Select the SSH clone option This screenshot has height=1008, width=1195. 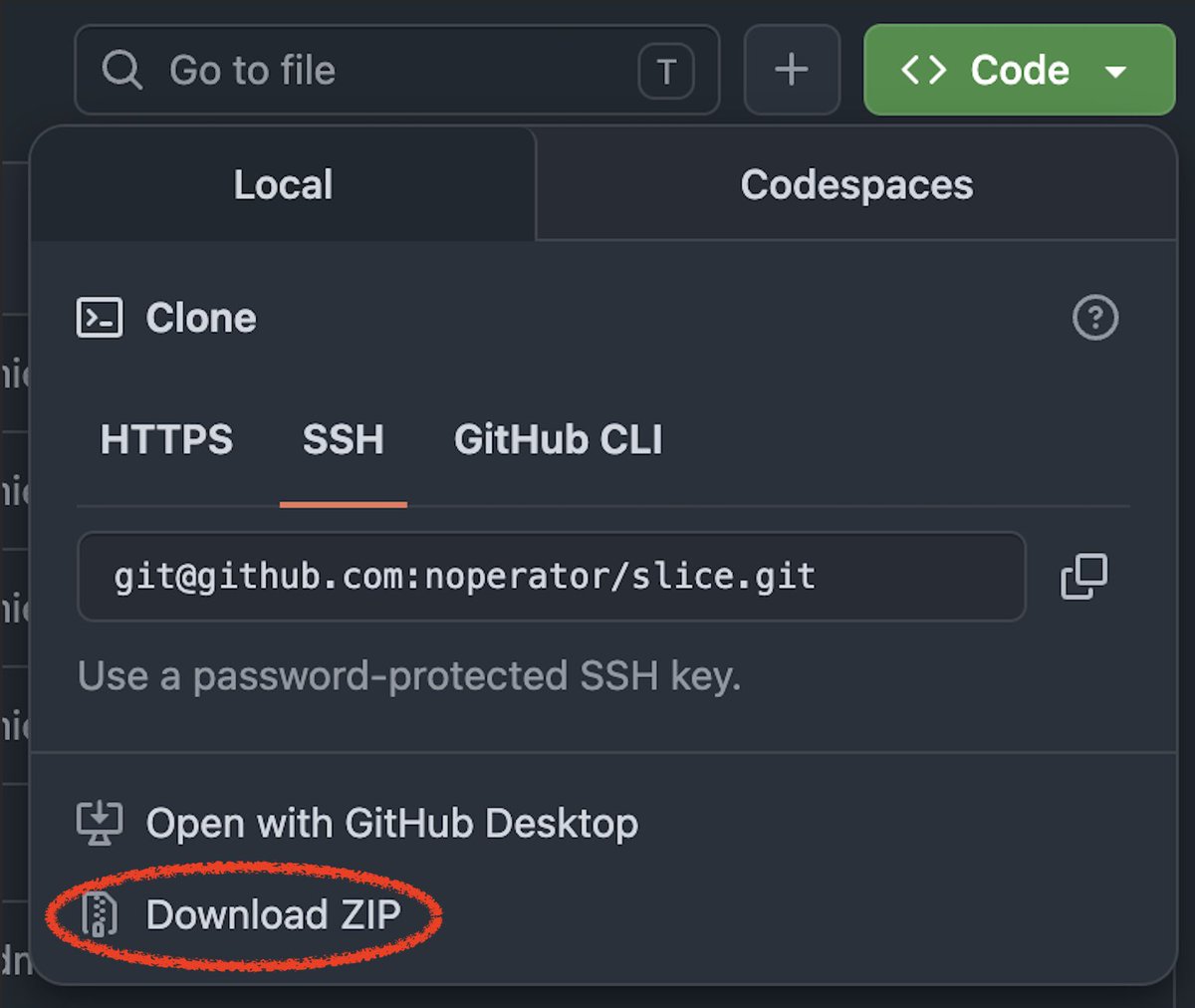(344, 439)
